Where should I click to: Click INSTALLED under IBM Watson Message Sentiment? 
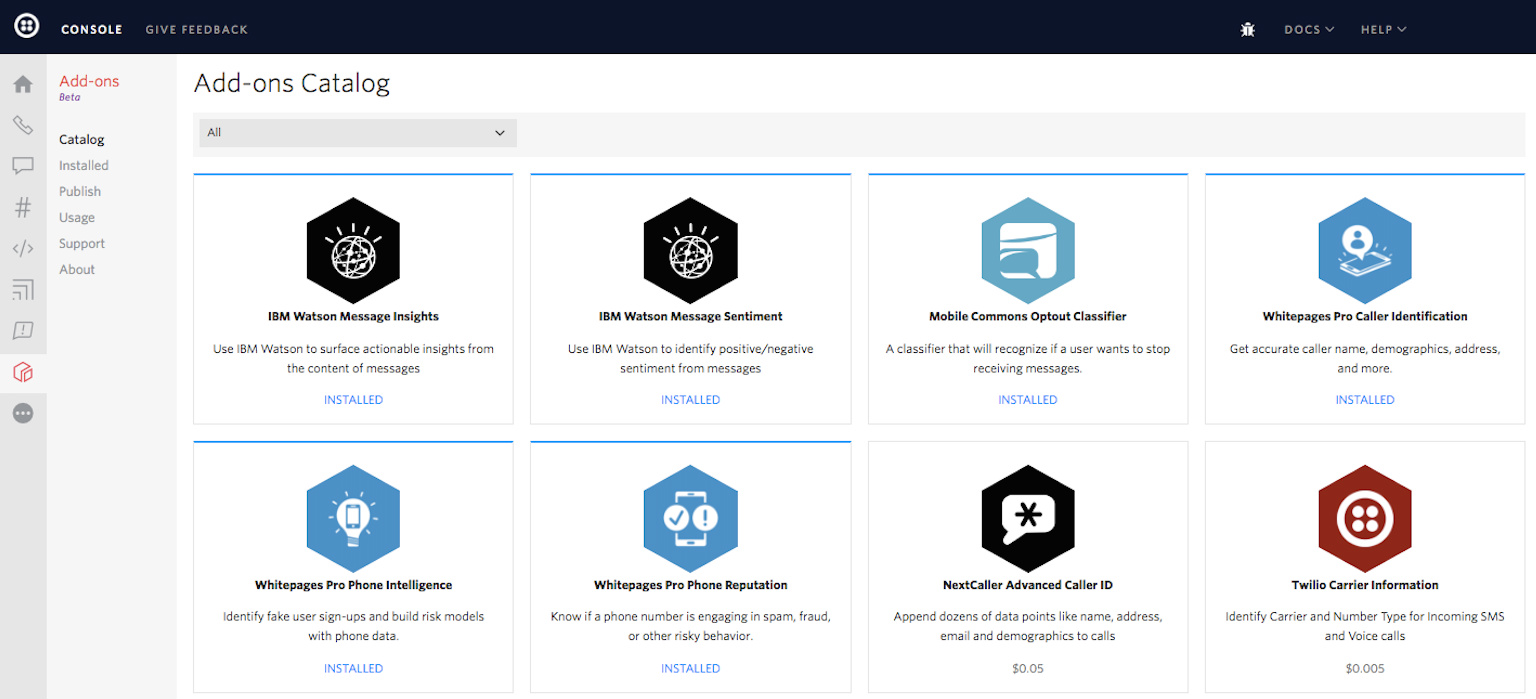click(691, 400)
